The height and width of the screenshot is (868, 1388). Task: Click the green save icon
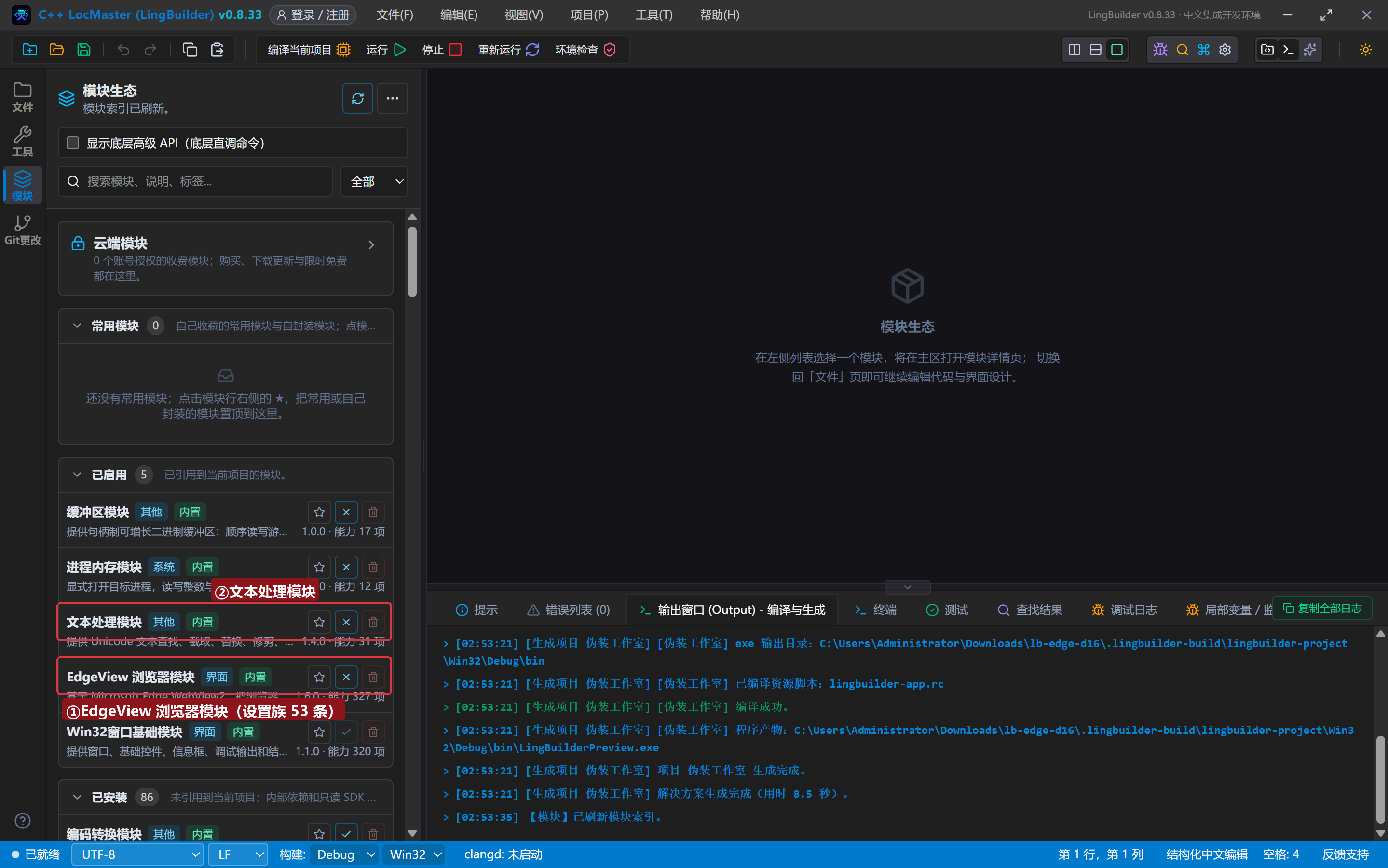[84, 50]
